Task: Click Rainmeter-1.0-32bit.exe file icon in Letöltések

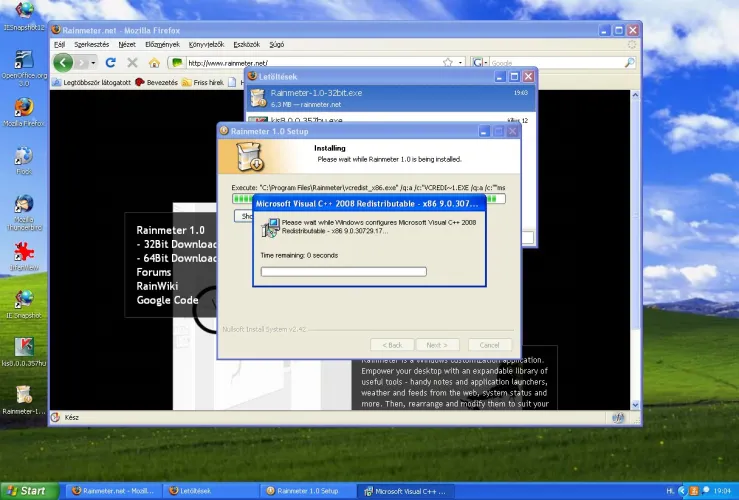Action: tap(258, 98)
